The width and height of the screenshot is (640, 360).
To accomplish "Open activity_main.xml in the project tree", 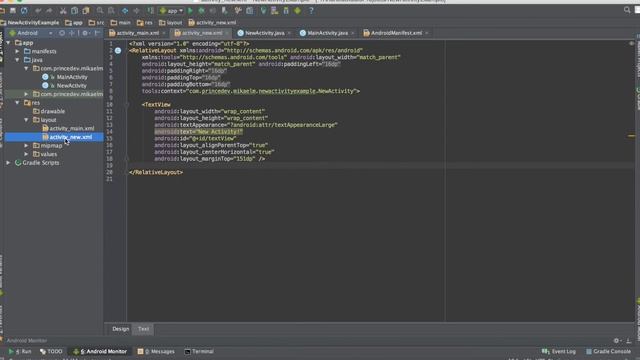I will 71,129.
